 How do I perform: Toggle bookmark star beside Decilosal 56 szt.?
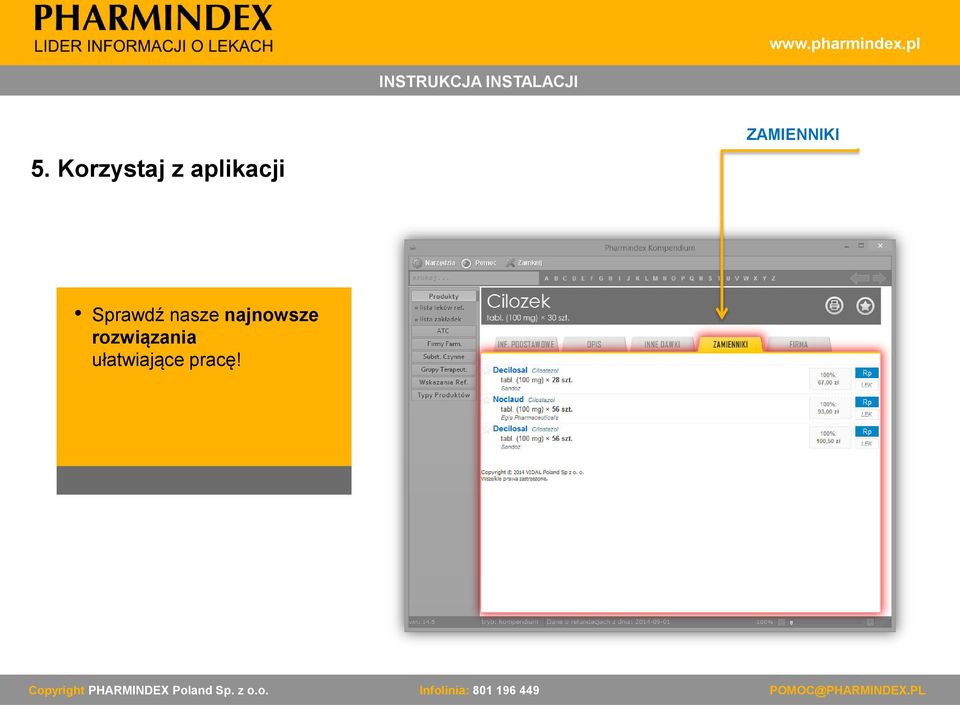(x=487, y=429)
